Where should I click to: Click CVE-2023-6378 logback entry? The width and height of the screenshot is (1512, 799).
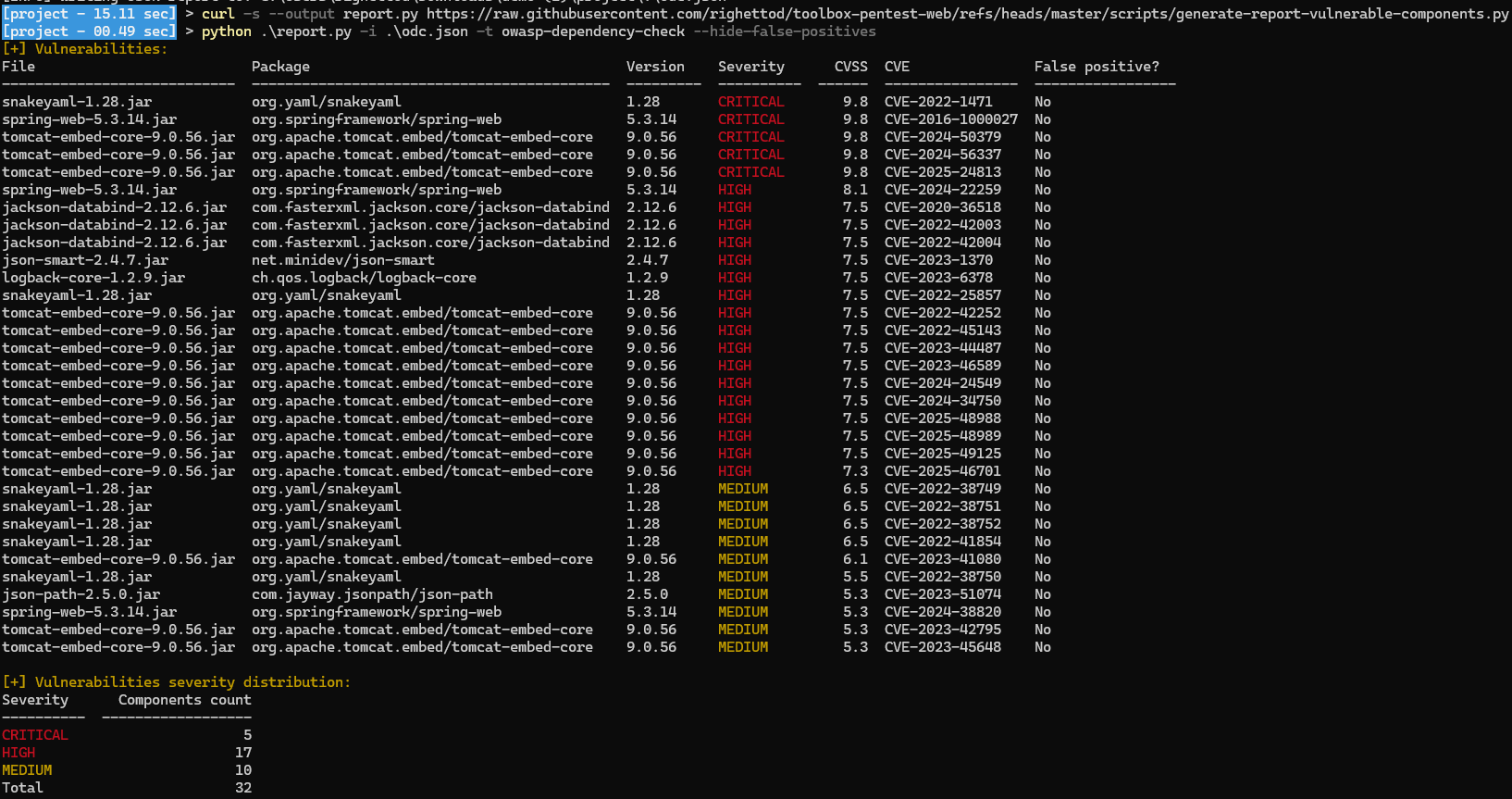coord(938,278)
